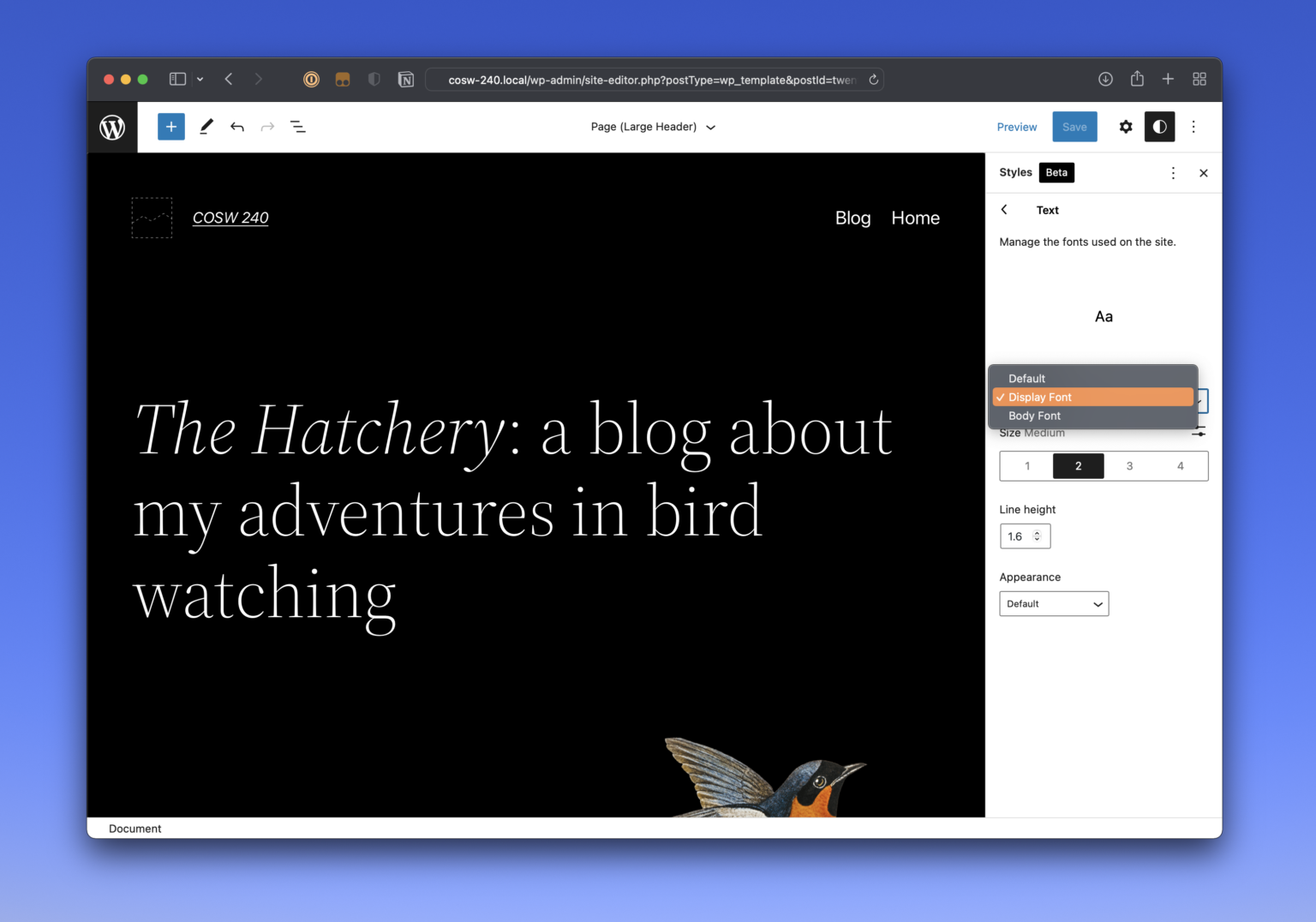Click the blue Save button

1074,127
